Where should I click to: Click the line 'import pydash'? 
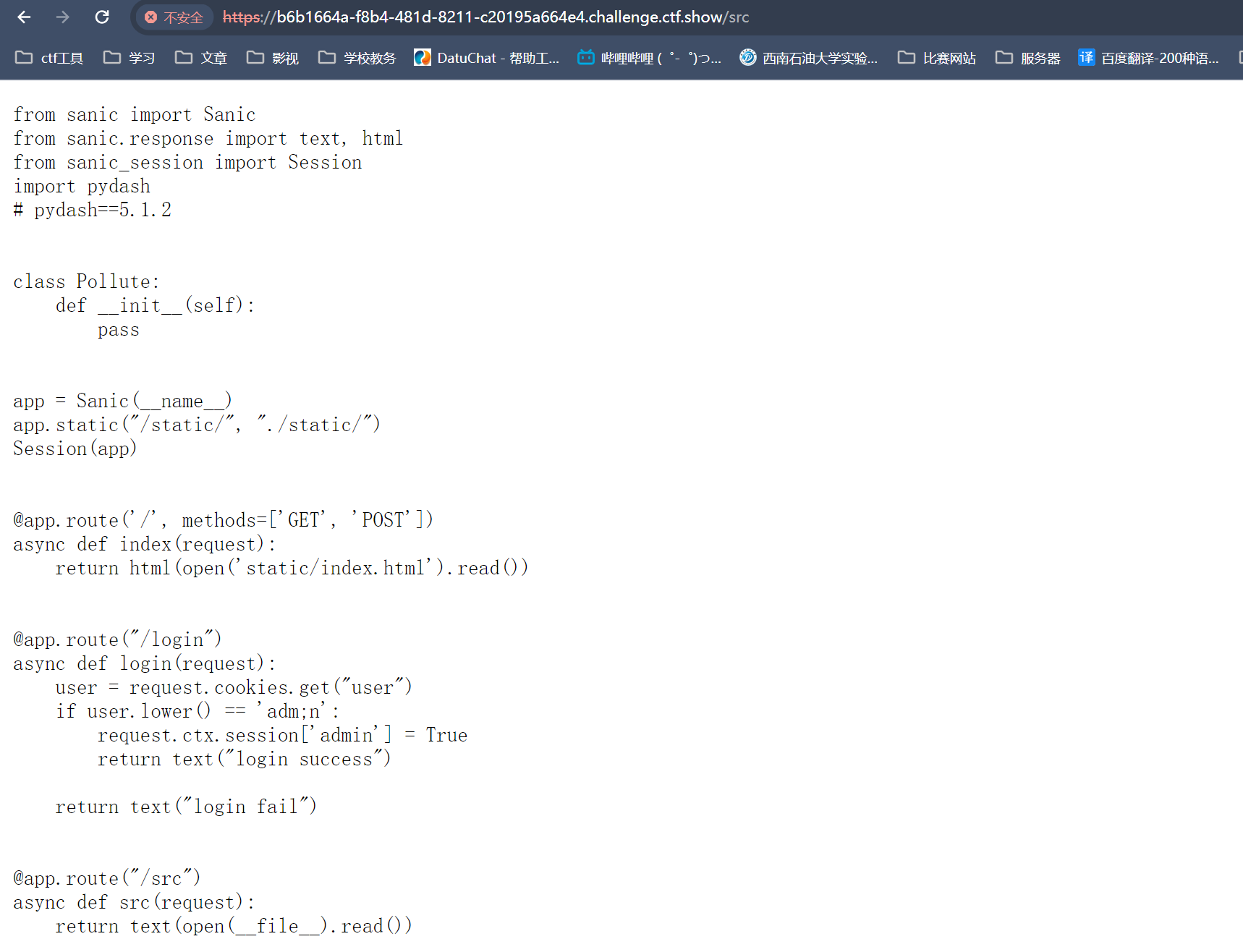[82, 186]
